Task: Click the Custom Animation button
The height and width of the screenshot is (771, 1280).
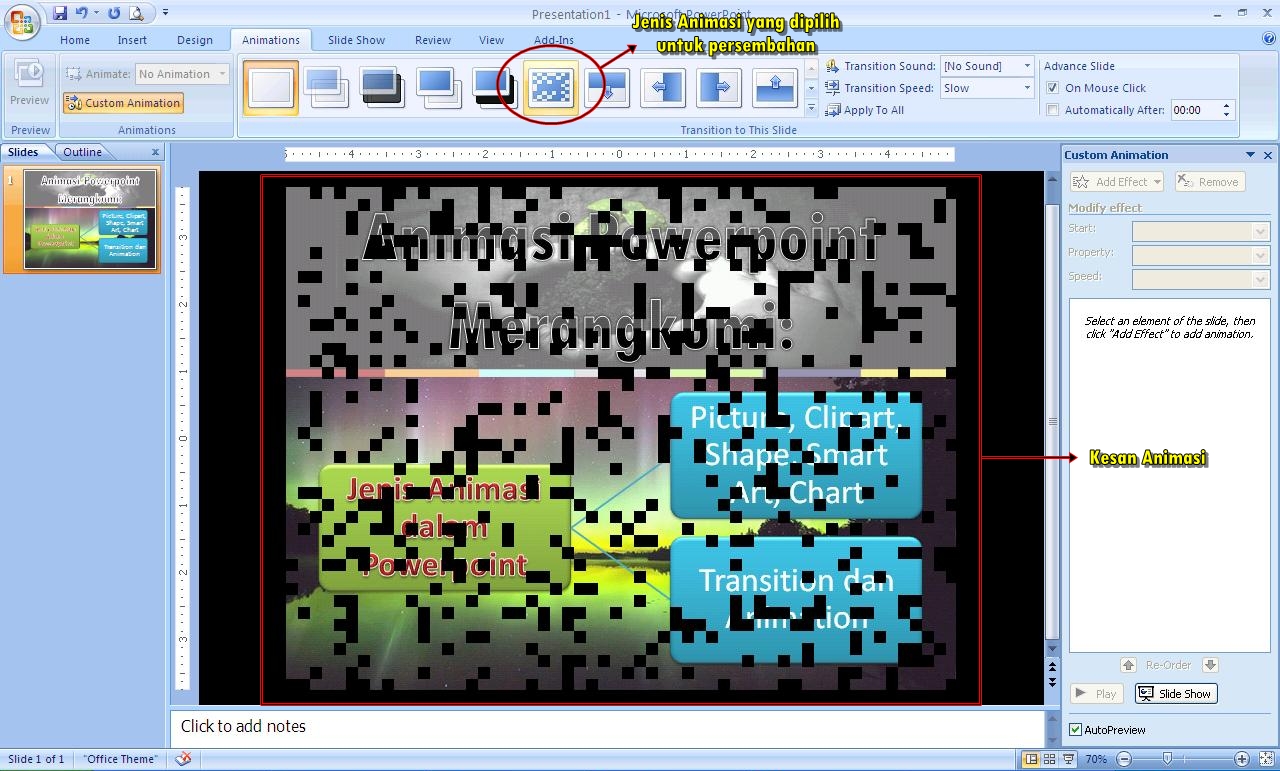Action: [123, 103]
